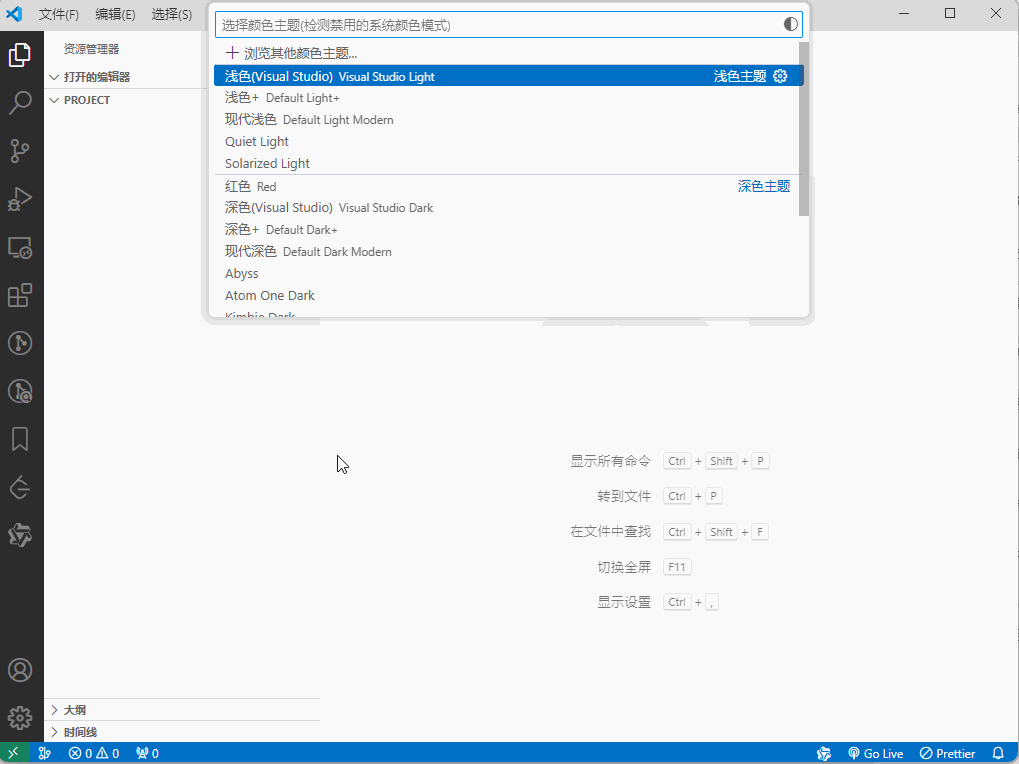The height and width of the screenshot is (764, 1019).
Task: Open the 文件(F) menu
Action: click(x=58, y=14)
